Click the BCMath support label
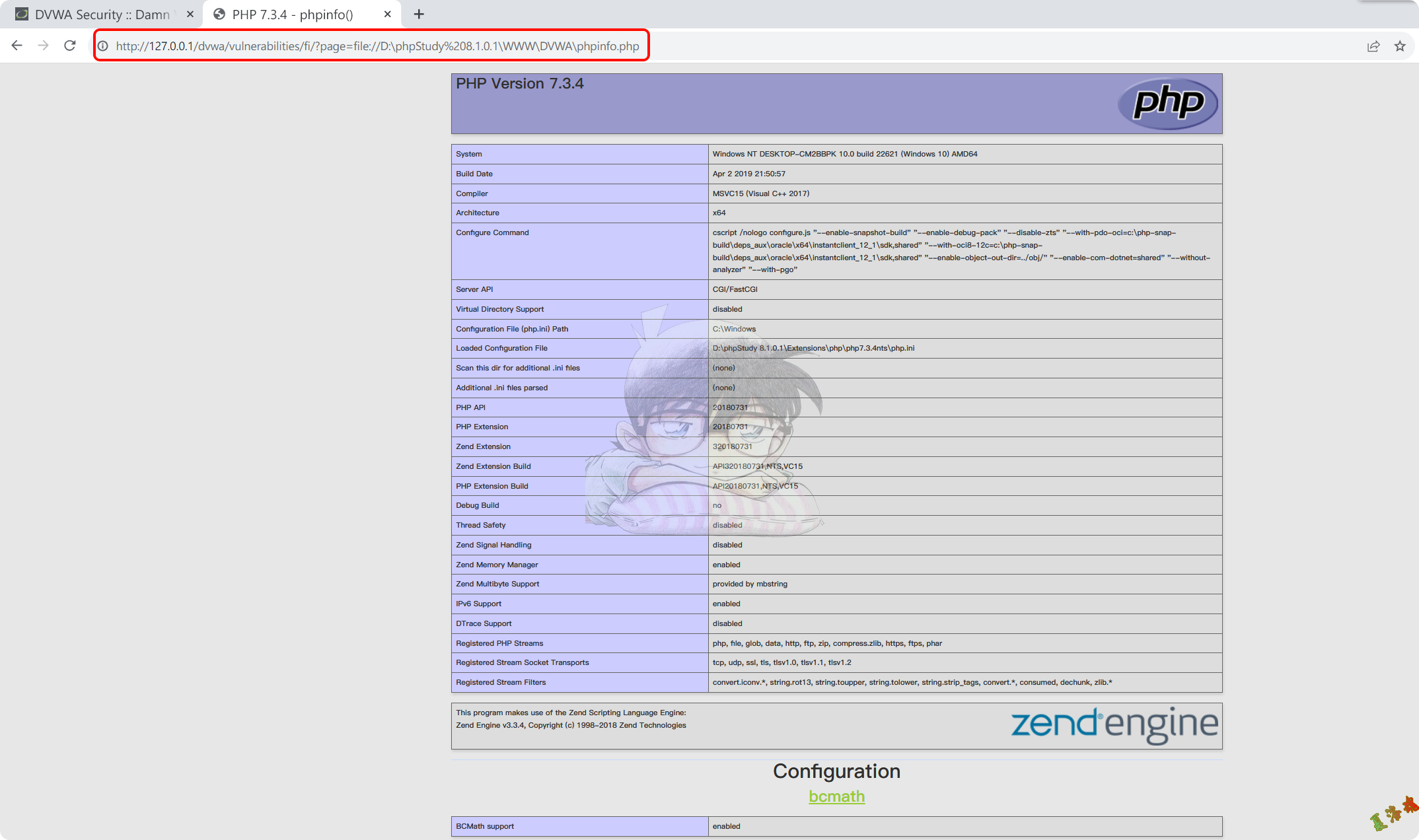This screenshot has width=1419, height=840. coord(485,826)
